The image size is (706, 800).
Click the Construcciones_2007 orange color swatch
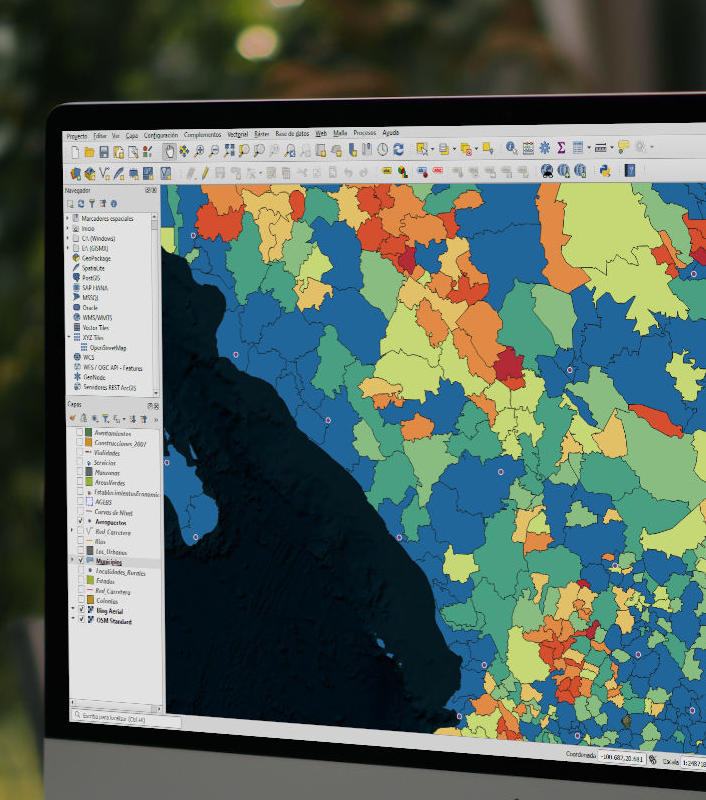click(x=88, y=443)
